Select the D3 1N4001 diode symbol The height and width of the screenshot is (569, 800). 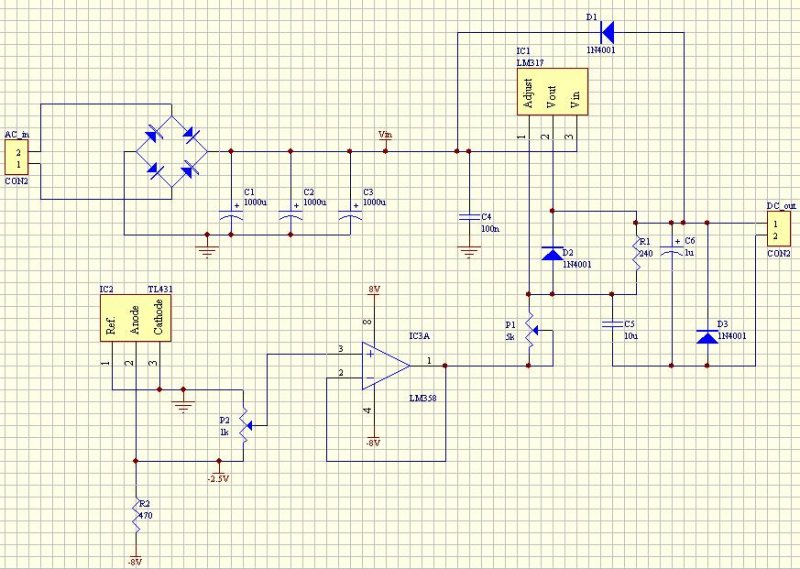tap(707, 337)
